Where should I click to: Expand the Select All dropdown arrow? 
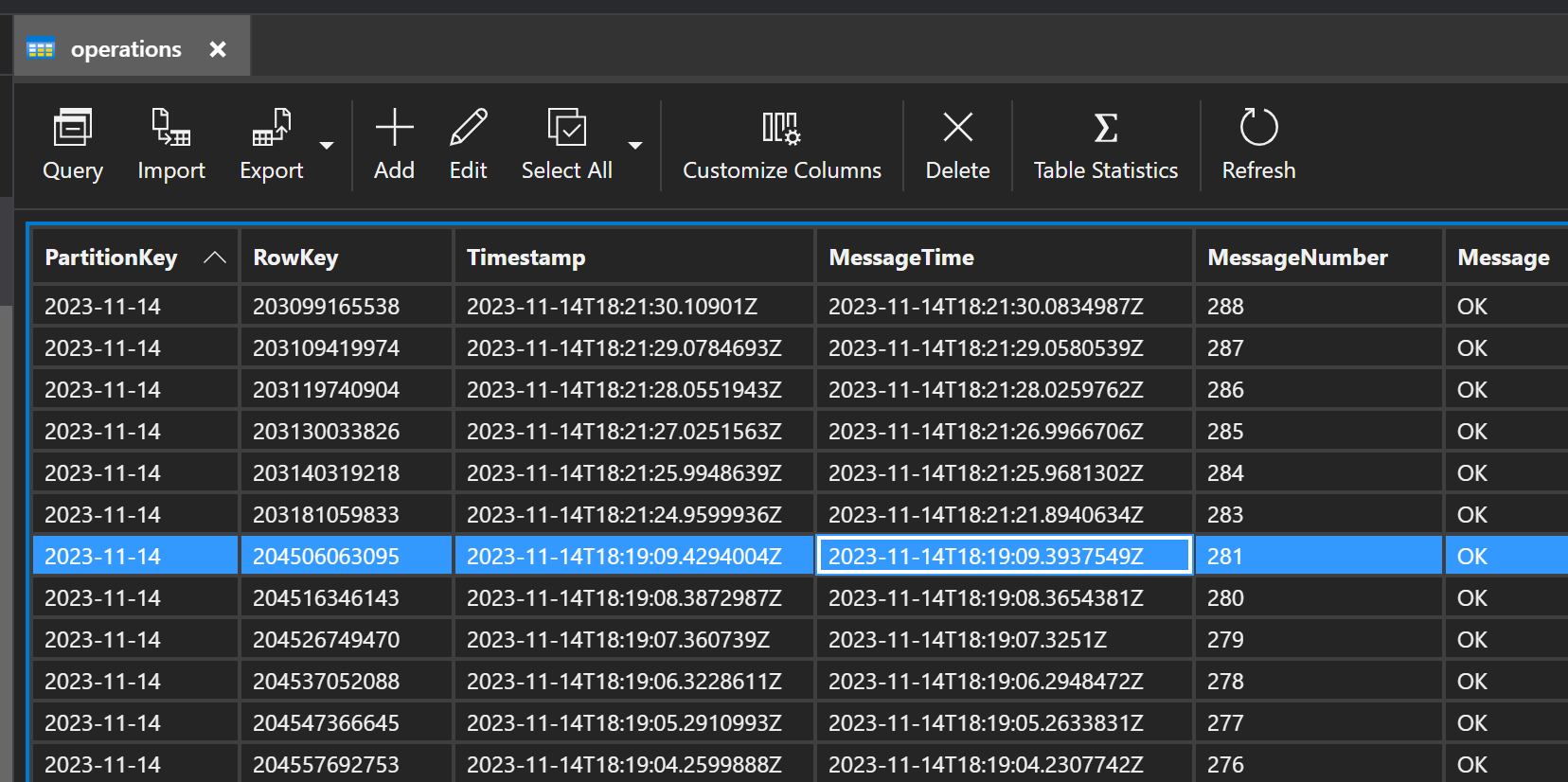coord(635,146)
